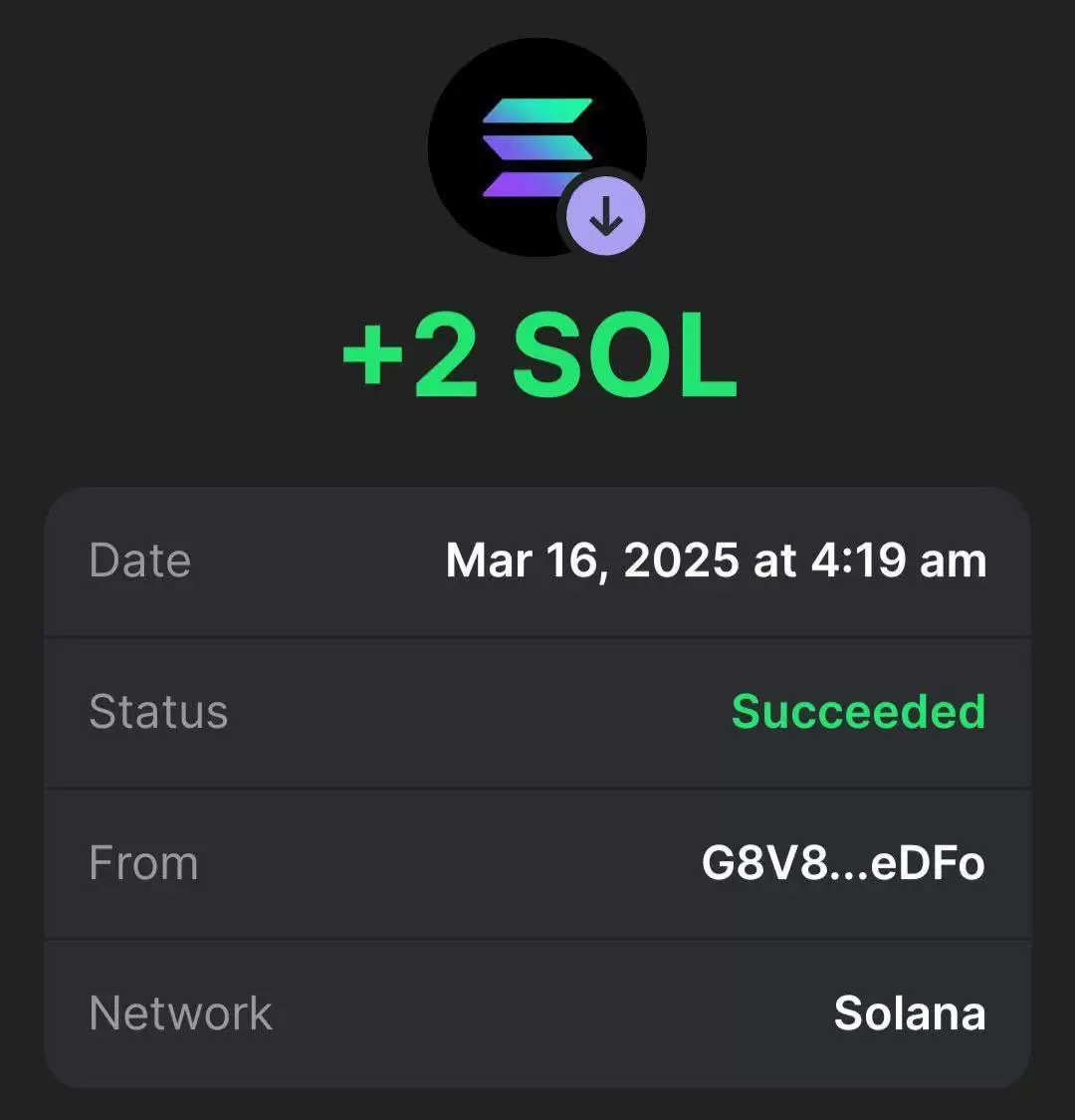Click the Network row label

coord(181,1012)
